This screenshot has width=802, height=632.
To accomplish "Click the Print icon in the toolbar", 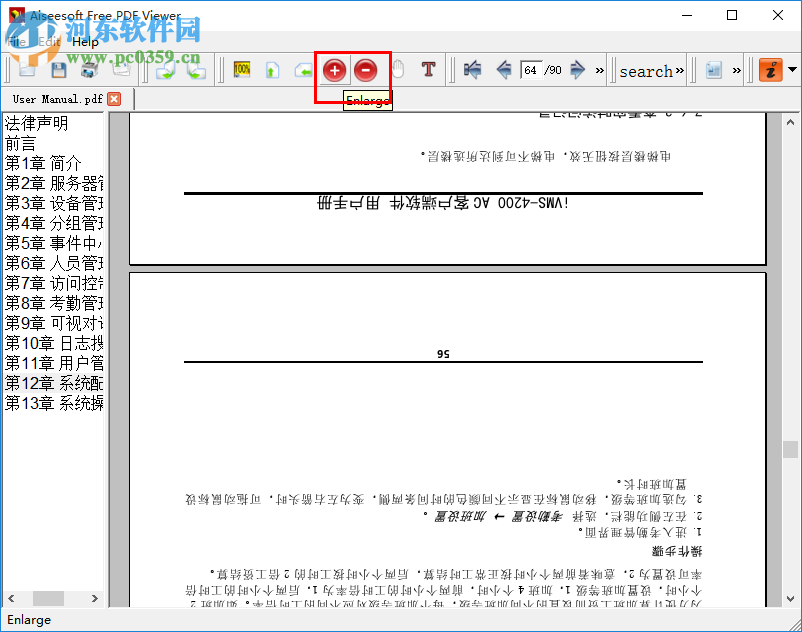I will (x=87, y=70).
